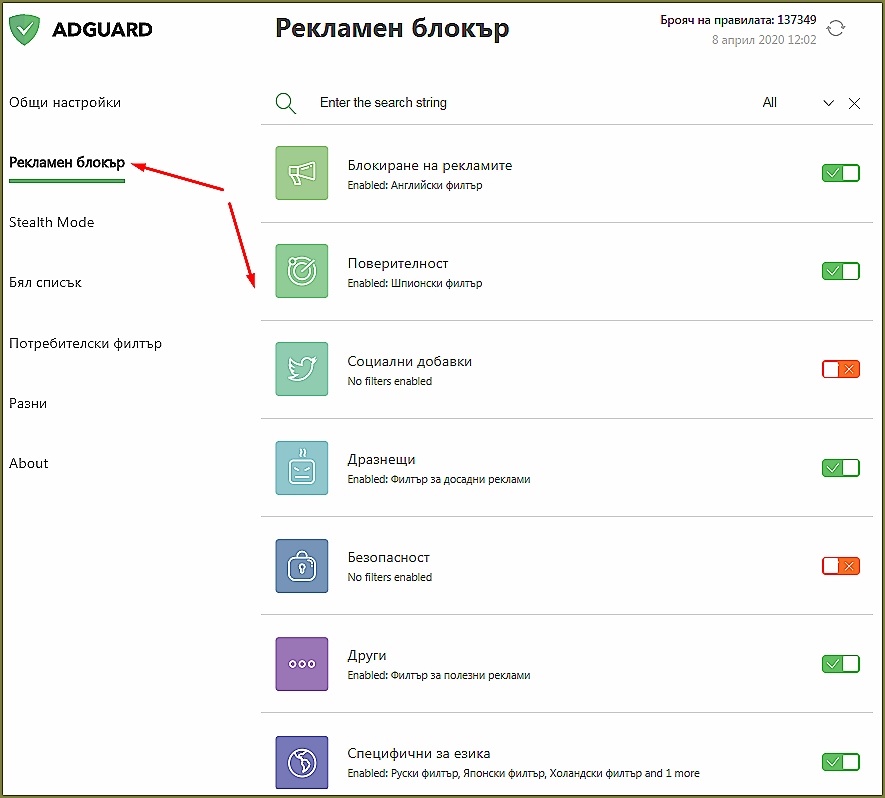Click 'Enabled: Шпионски филтър' text
Image resolution: width=885 pixels, height=798 pixels.
415,283
